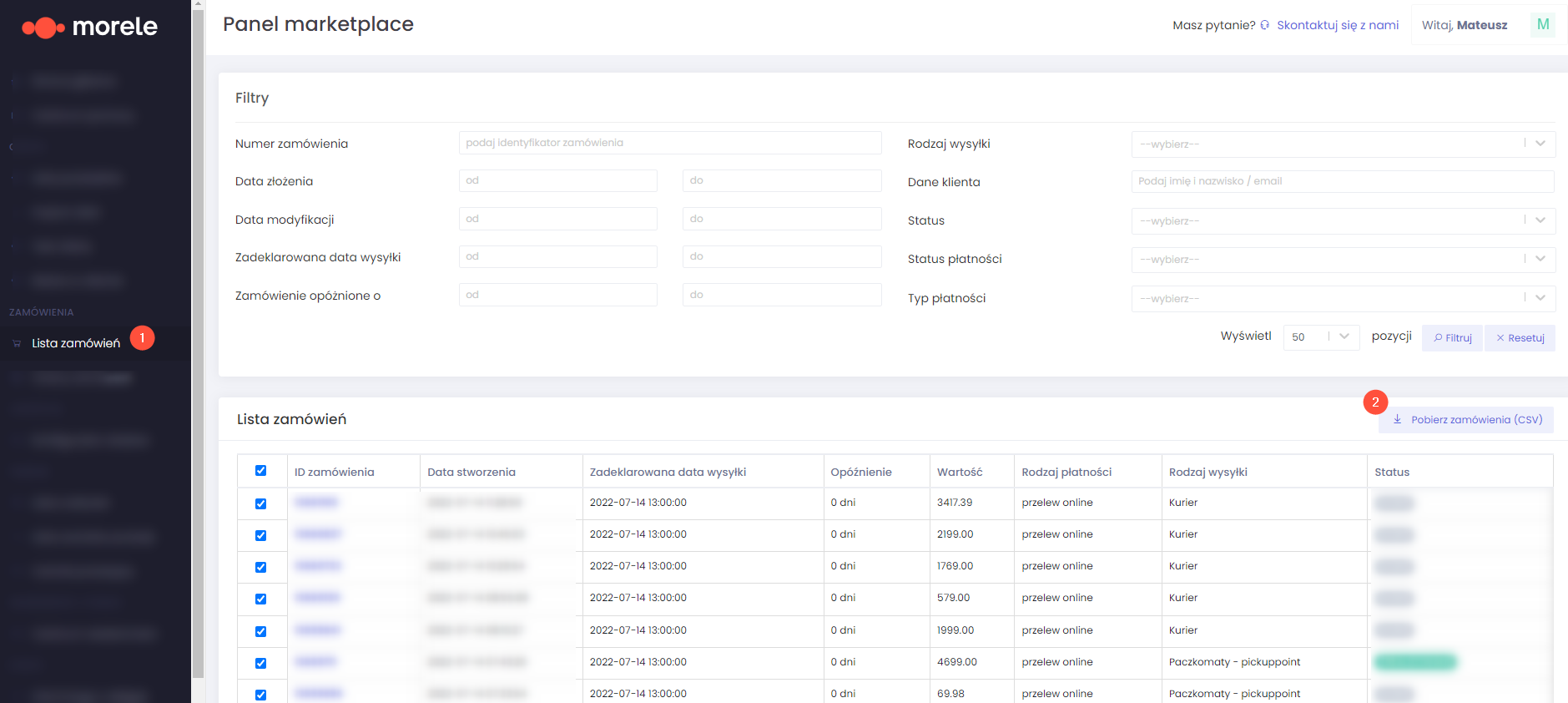
Task: Click the magnifier icon on Filtruj
Action: pyautogui.click(x=1438, y=338)
